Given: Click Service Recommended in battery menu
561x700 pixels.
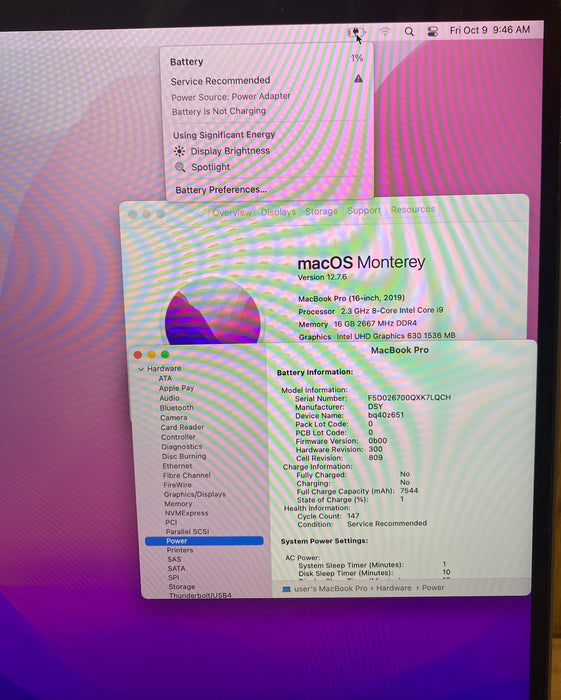Looking at the screenshot, I should [x=220, y=81].
